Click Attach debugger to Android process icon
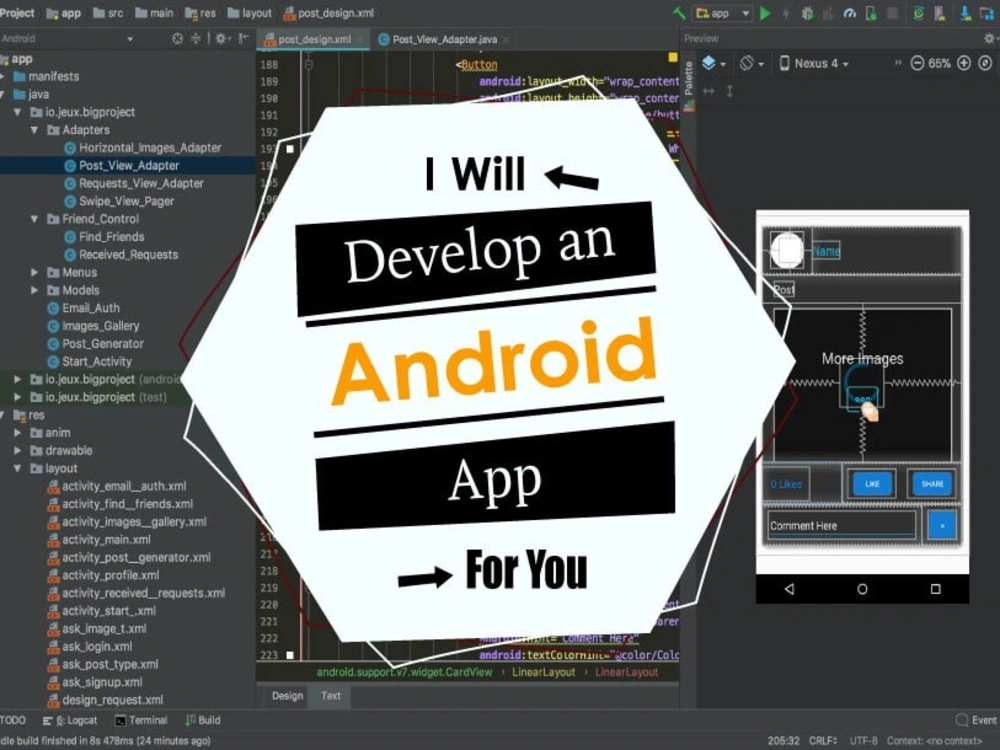The image size is (1000, 750). [871, 13]
